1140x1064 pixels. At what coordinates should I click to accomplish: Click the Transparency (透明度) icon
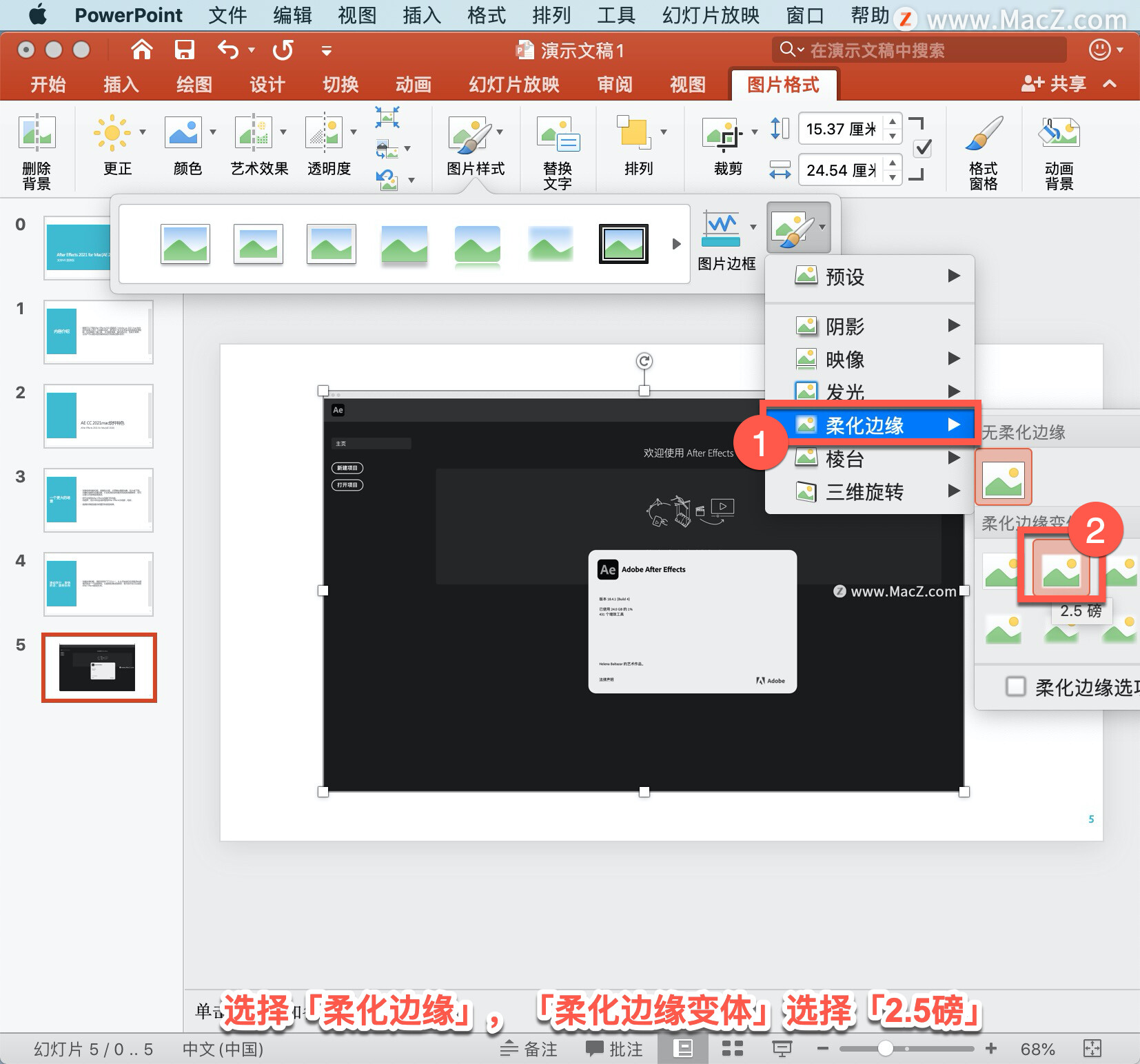point(324,132)
